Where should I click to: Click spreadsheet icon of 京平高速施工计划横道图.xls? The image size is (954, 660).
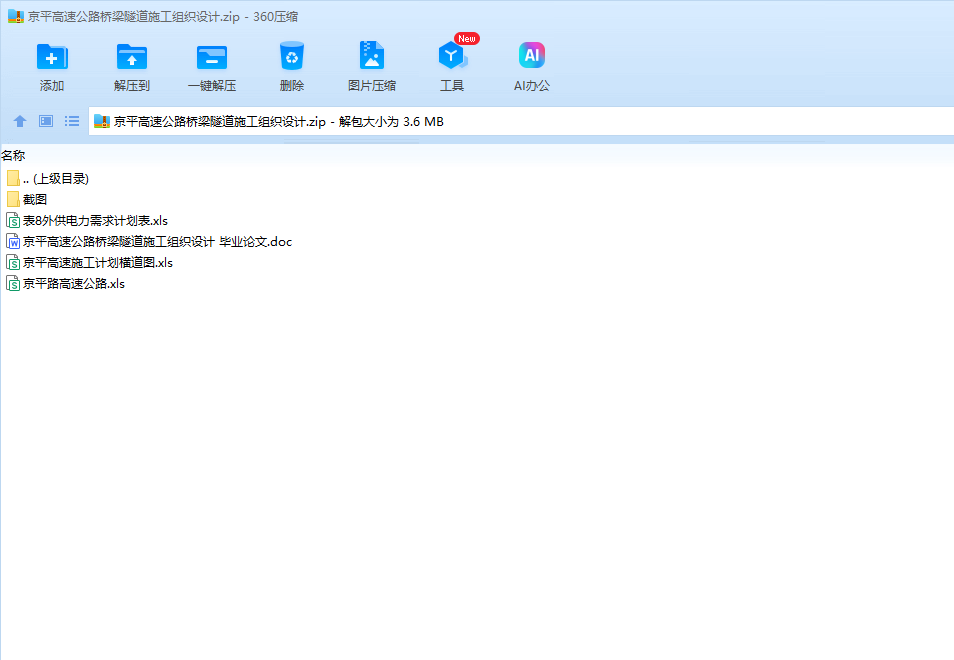coord(13,262)
